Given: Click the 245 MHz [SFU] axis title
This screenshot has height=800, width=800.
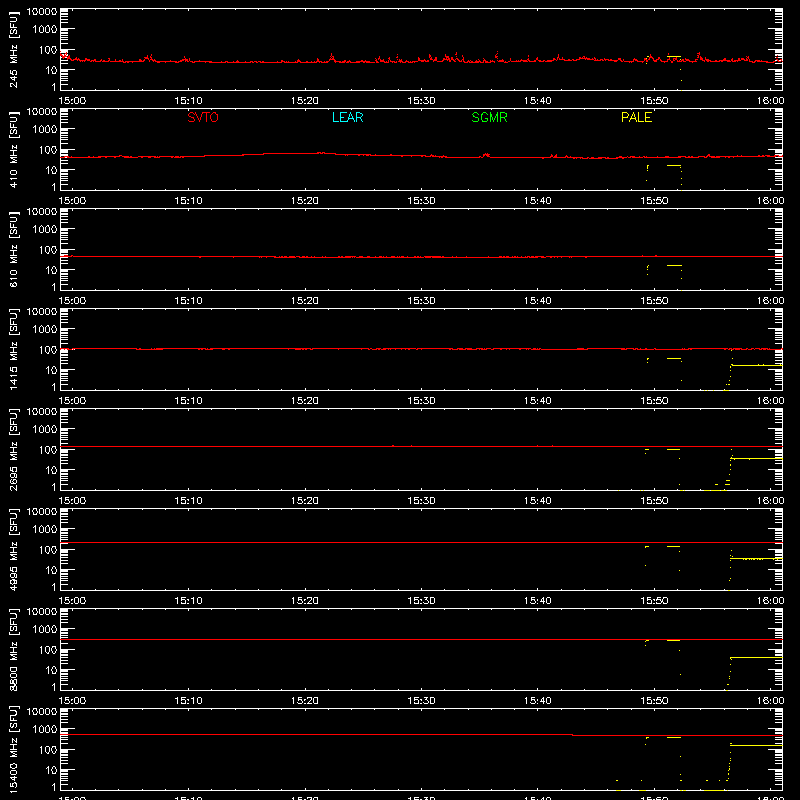Looking at the screenshot, I should click(x=13, y=49).
